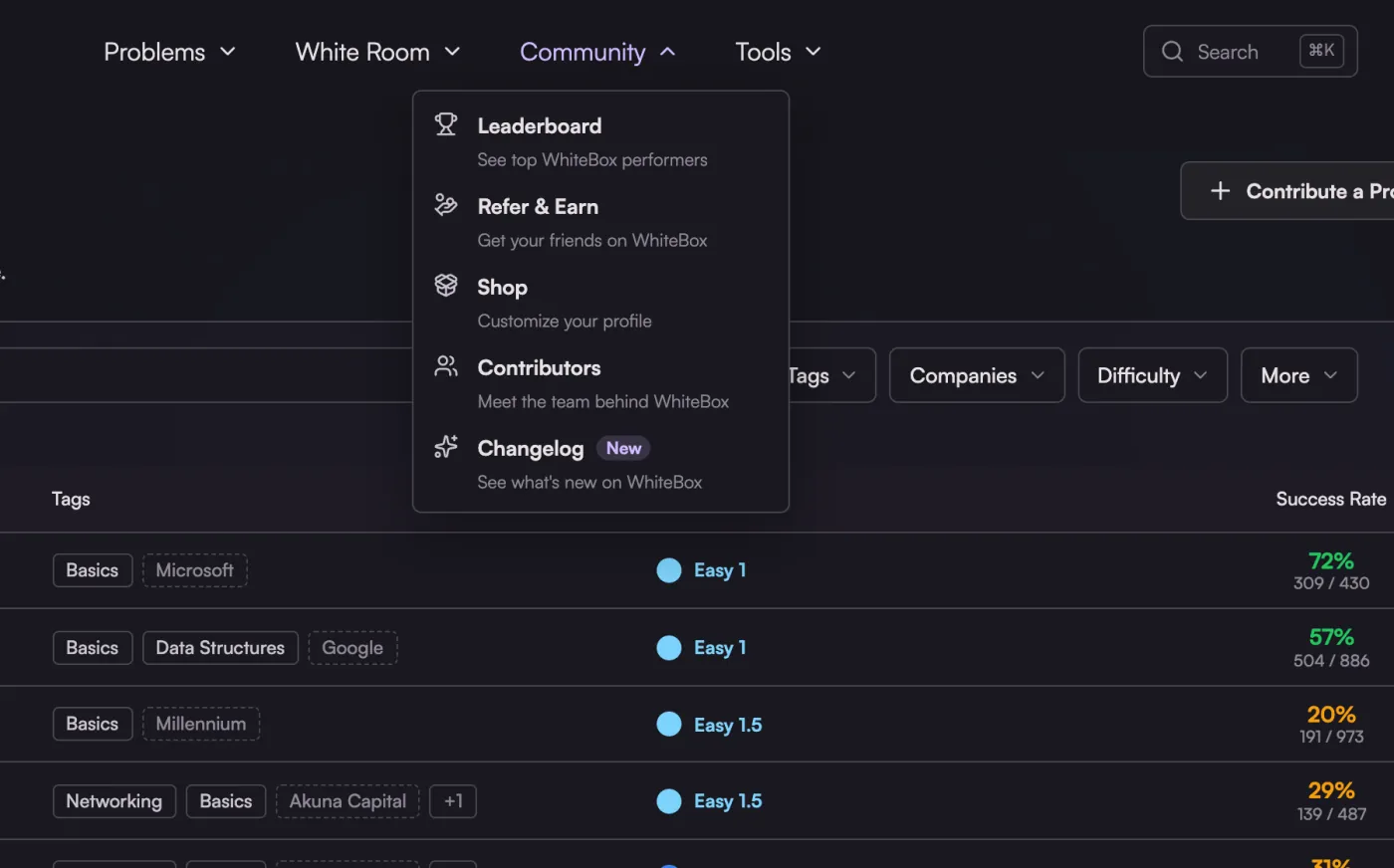Click the Contribute a Problem button
This screenshot has height=868, width=1394.
pyautogui.click(x=1286, y=190)
